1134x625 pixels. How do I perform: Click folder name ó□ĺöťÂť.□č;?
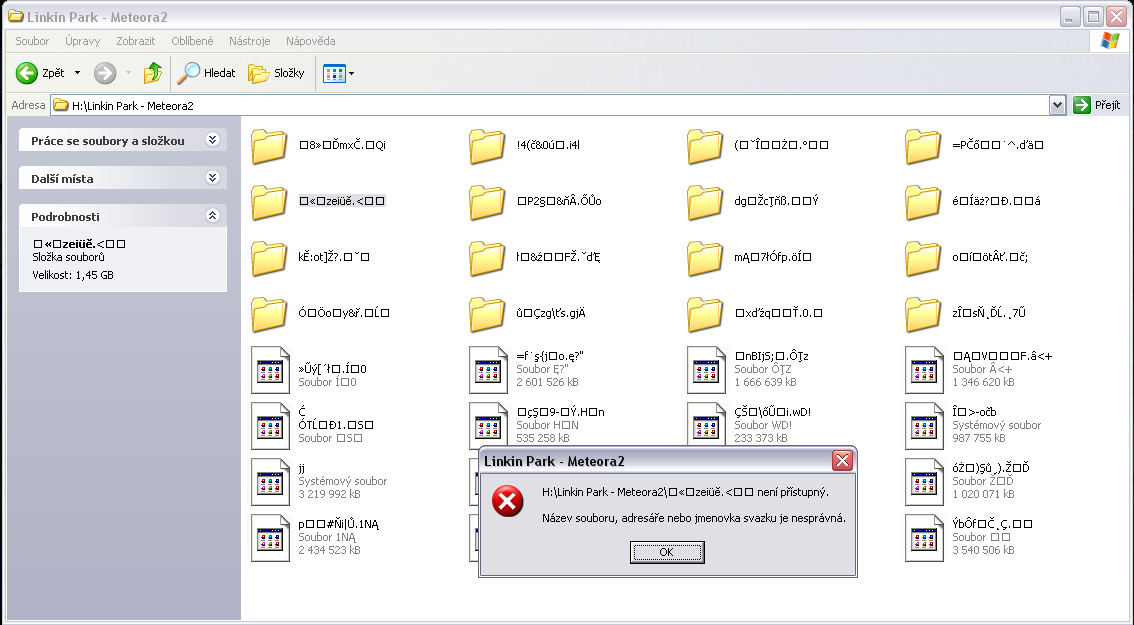(990, 257)
